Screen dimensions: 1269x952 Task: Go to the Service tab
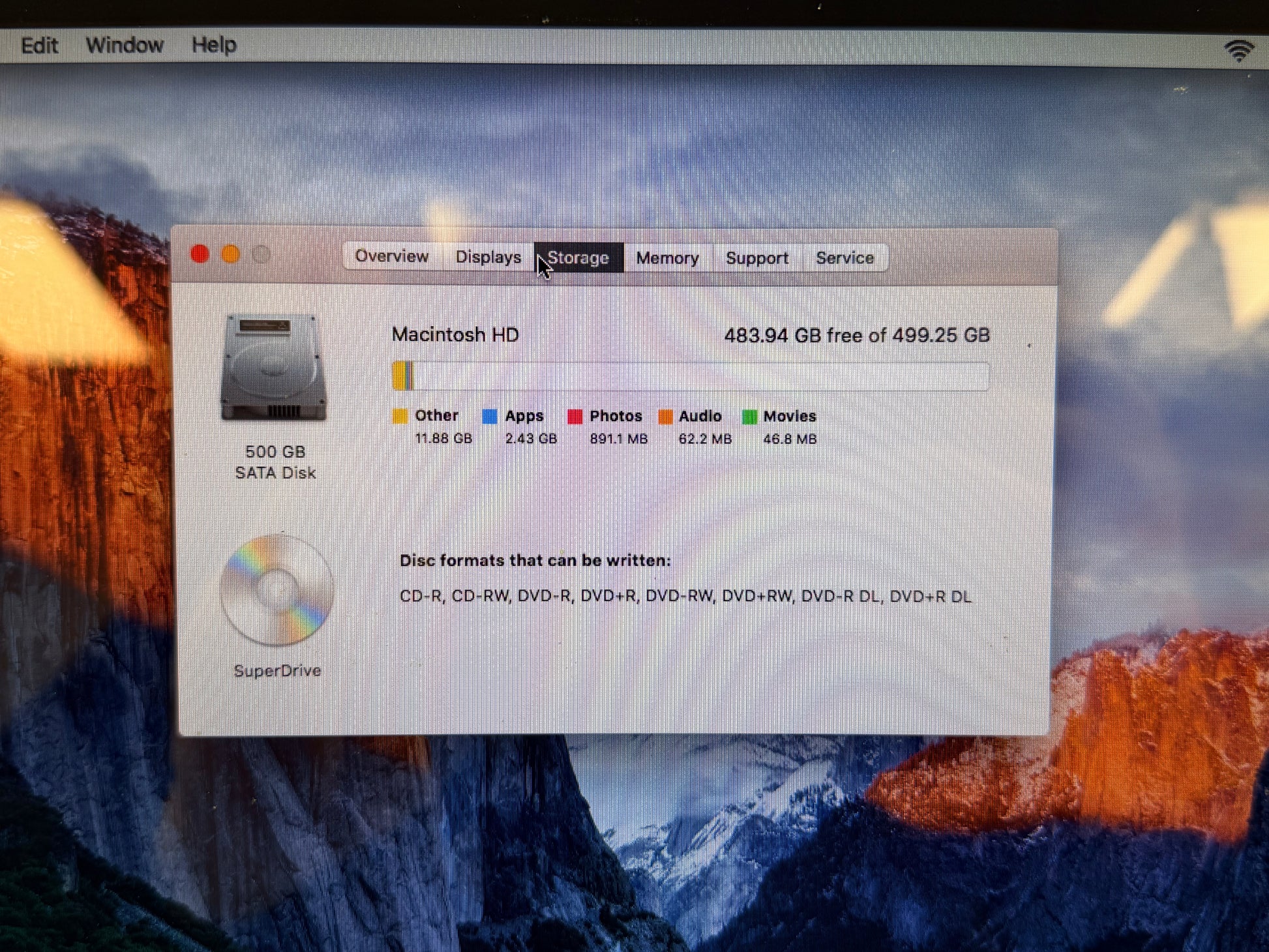click(x=844, y=258)
